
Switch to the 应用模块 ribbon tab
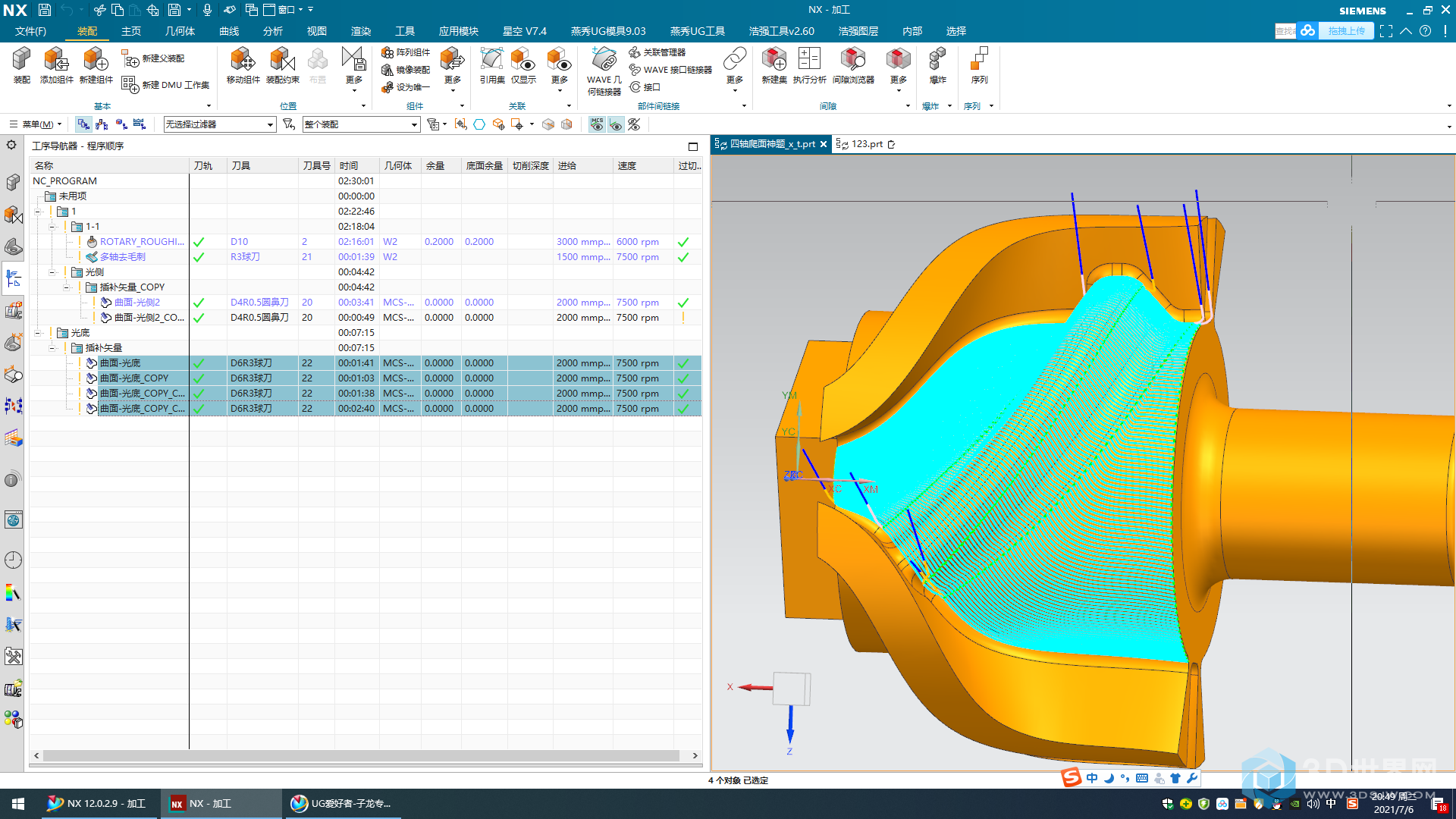458,31
